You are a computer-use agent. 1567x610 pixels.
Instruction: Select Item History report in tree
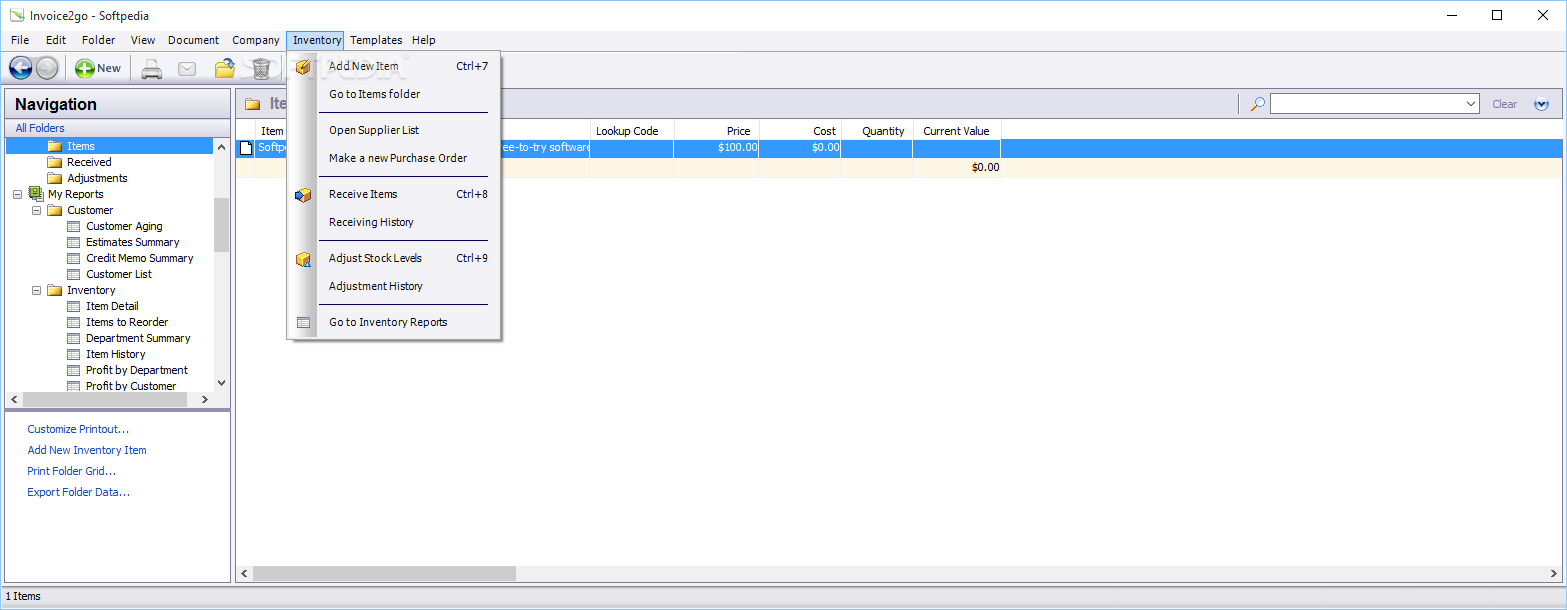pyautogui.click(x=115, y=354)
